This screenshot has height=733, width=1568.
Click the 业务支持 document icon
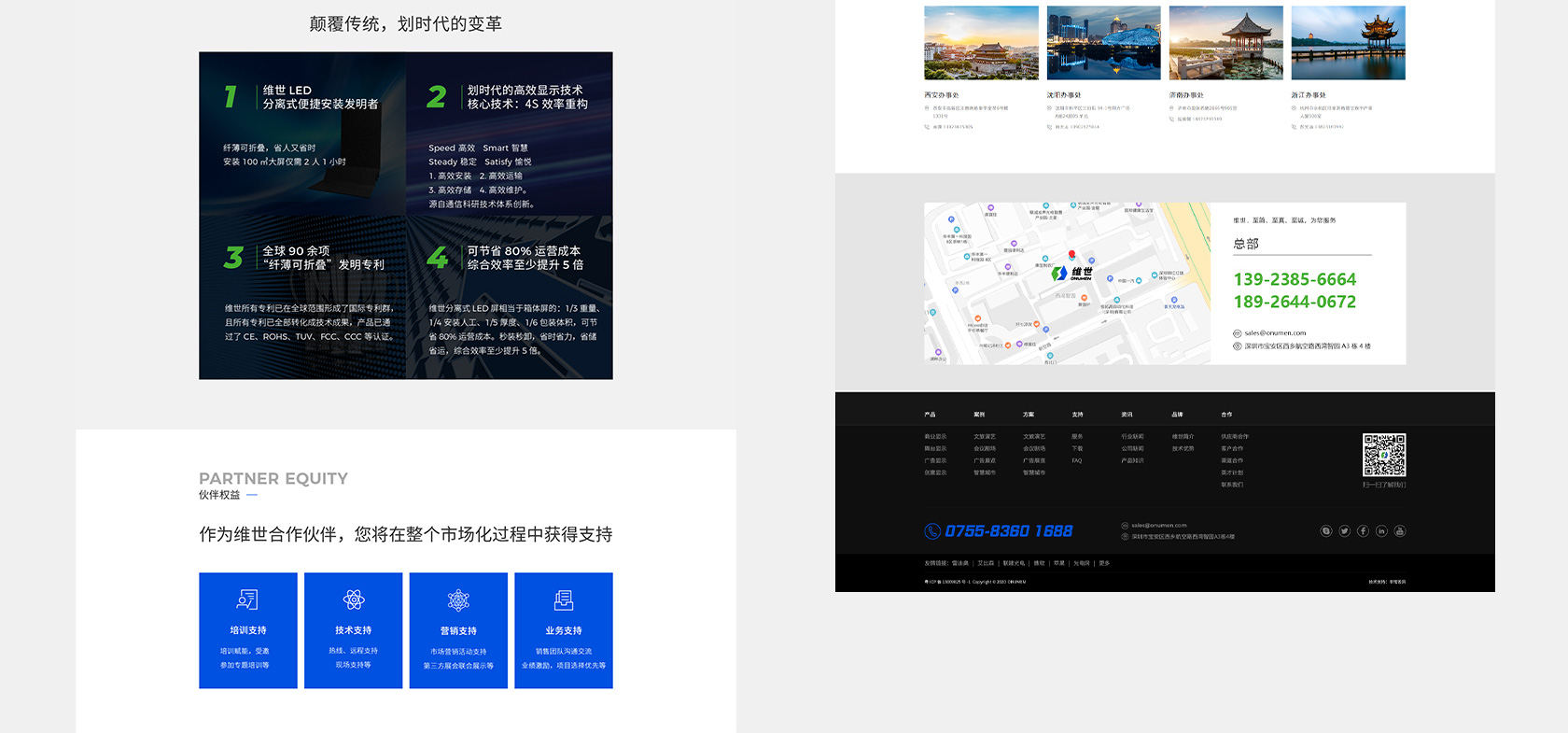coord(564,599)
